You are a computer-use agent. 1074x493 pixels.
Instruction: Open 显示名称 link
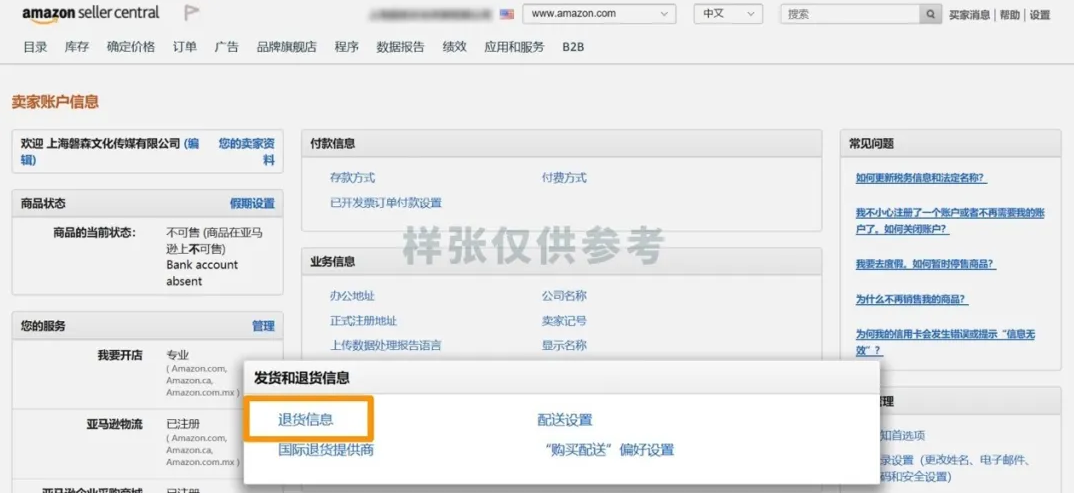tap(564, 345)
